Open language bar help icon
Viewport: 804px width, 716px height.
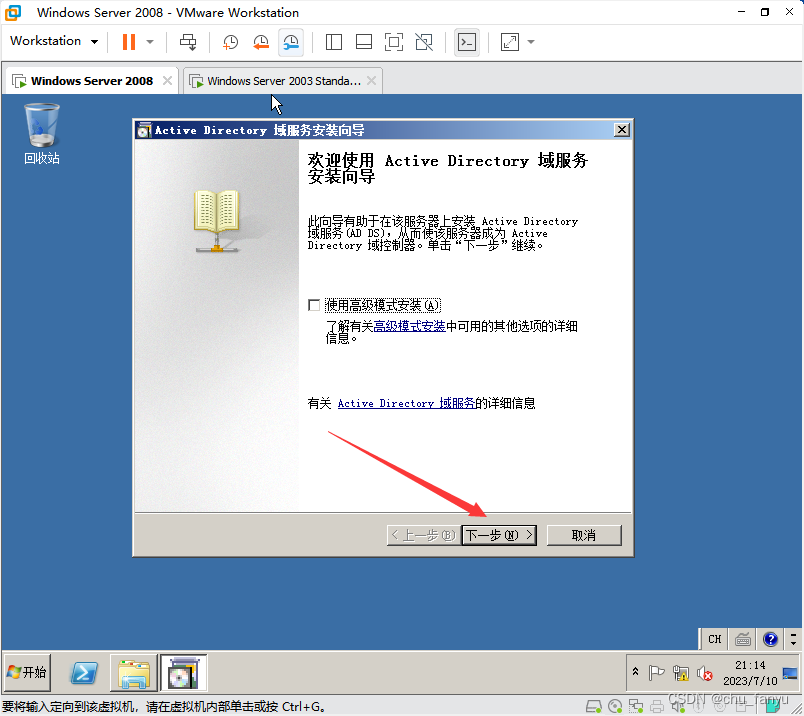[770, 639]
